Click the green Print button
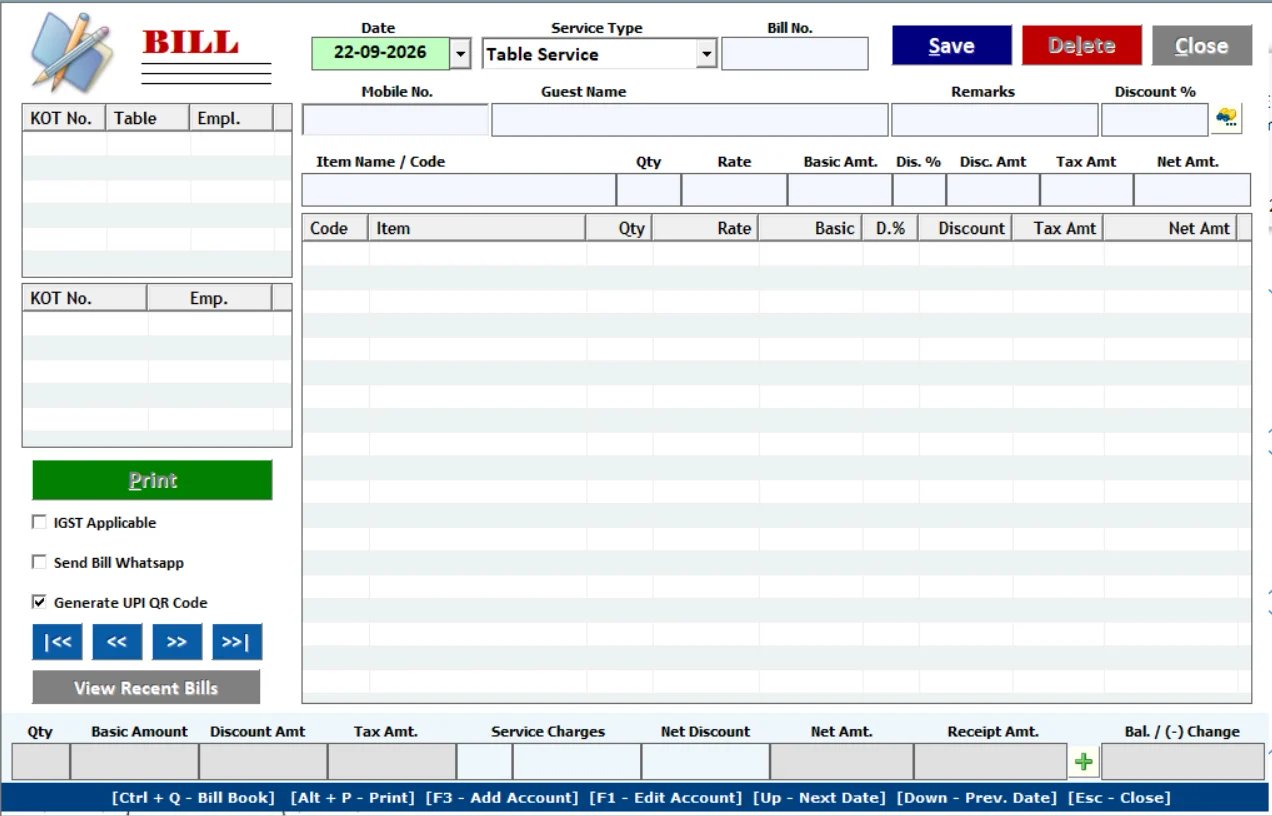The width and height of the screenshot is (1272, 816). [x=152, y=480]
